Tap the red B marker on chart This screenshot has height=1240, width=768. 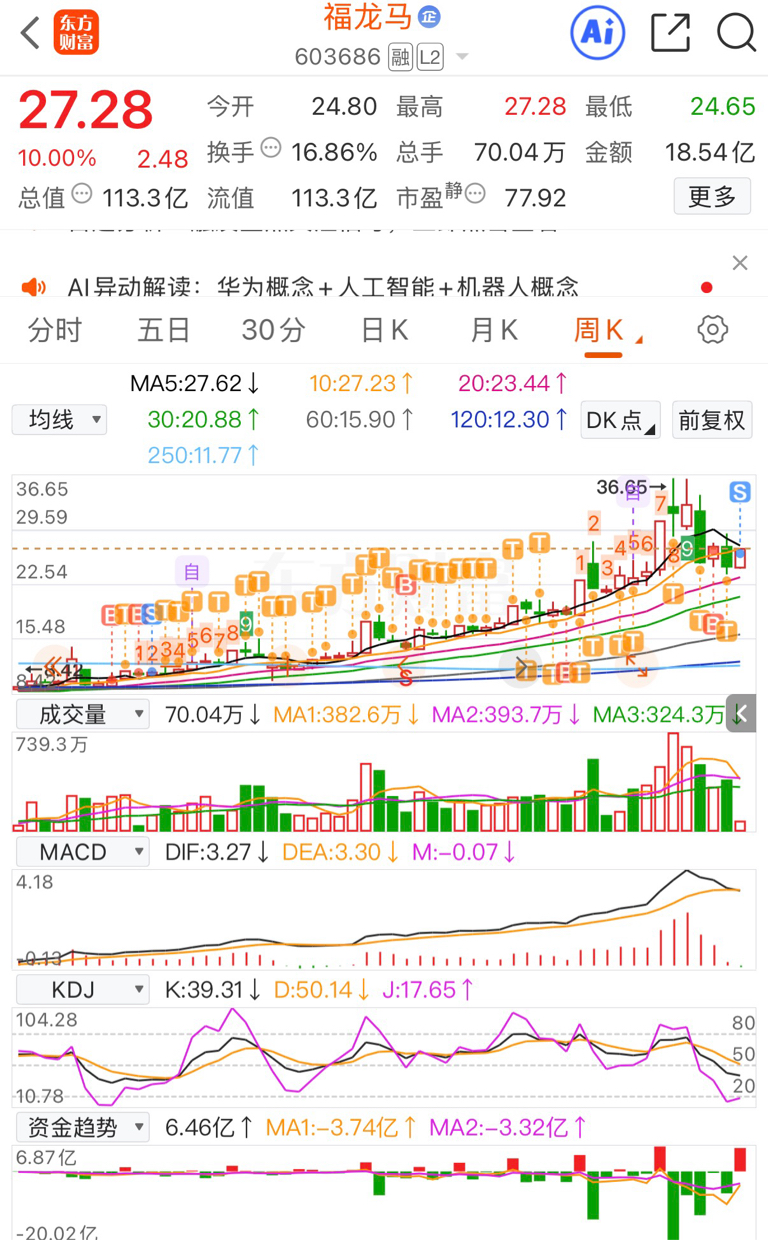tap(405, 585)
